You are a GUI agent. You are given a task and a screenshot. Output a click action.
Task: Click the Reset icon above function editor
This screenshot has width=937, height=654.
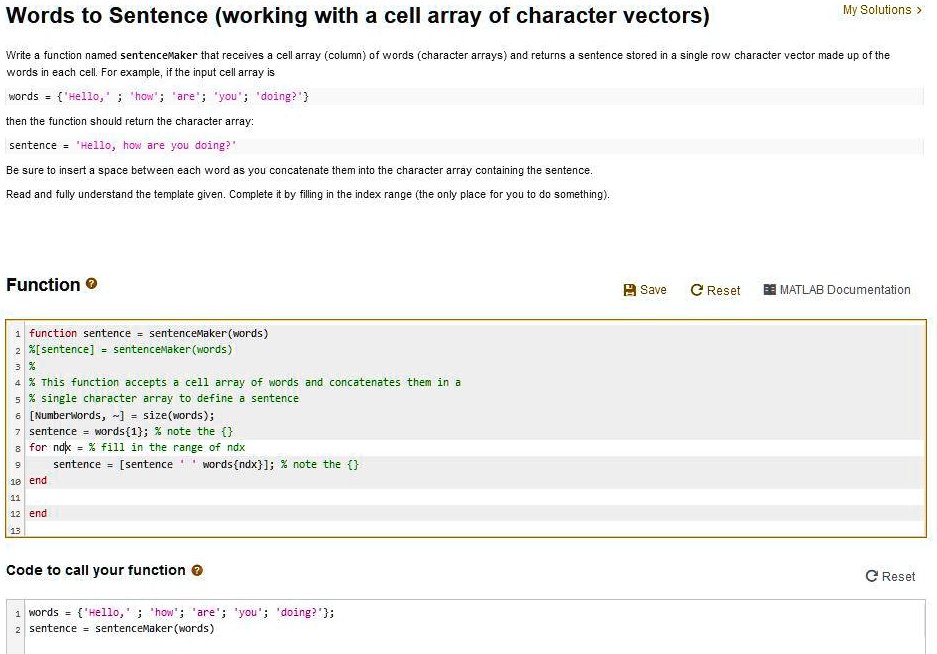[x=696, y=290]
